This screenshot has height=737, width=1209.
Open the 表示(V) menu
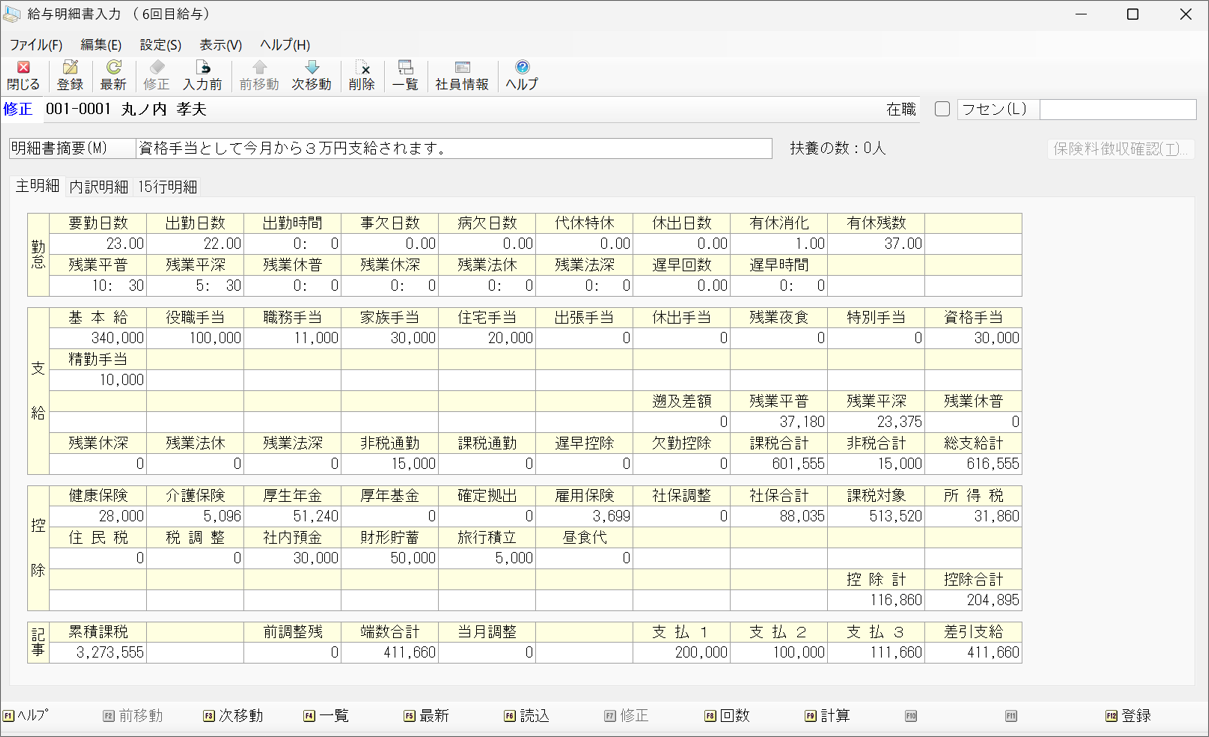tap(219, 45)
